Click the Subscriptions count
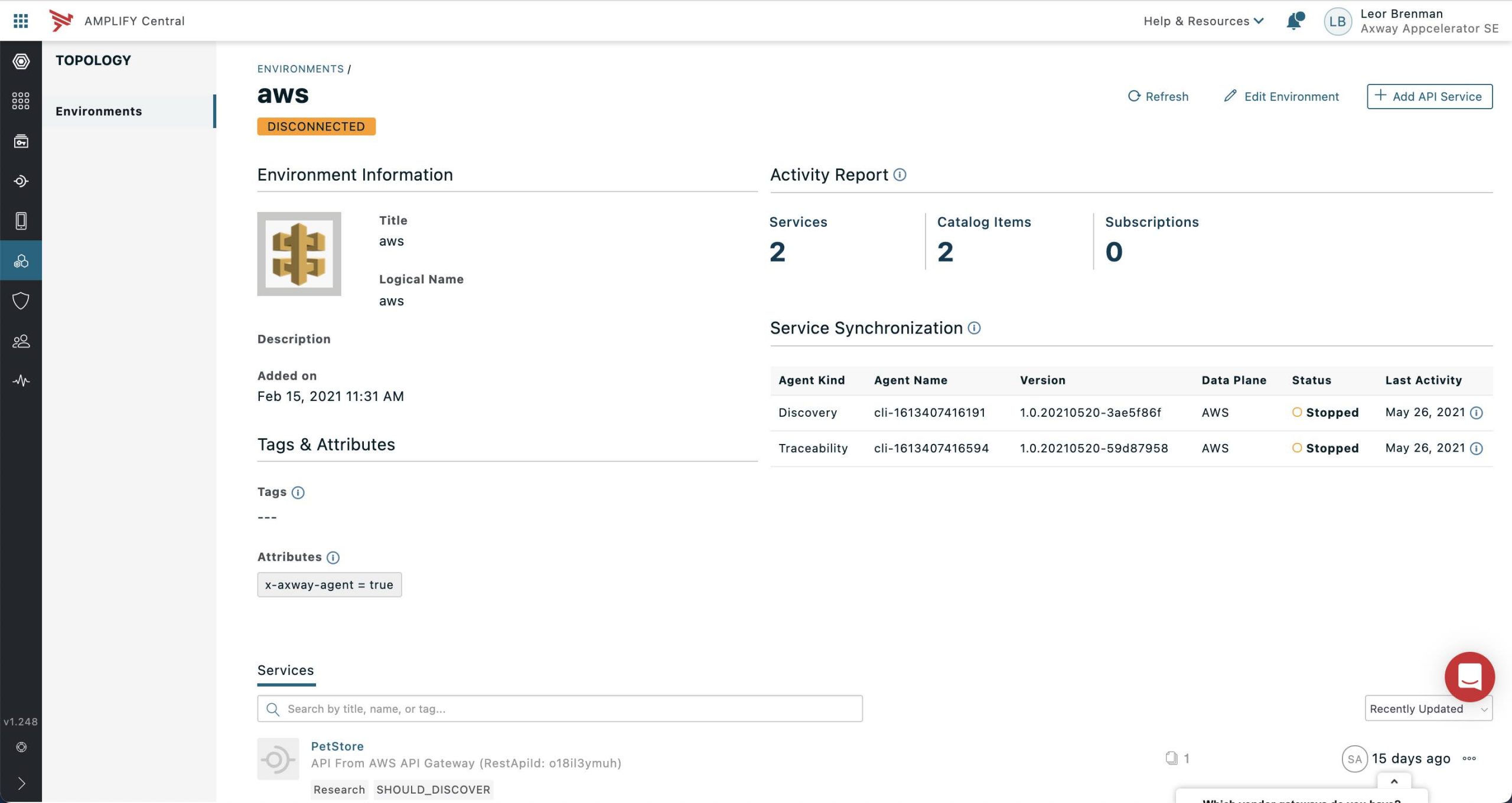1512x803 pixels. point(1114,252)
